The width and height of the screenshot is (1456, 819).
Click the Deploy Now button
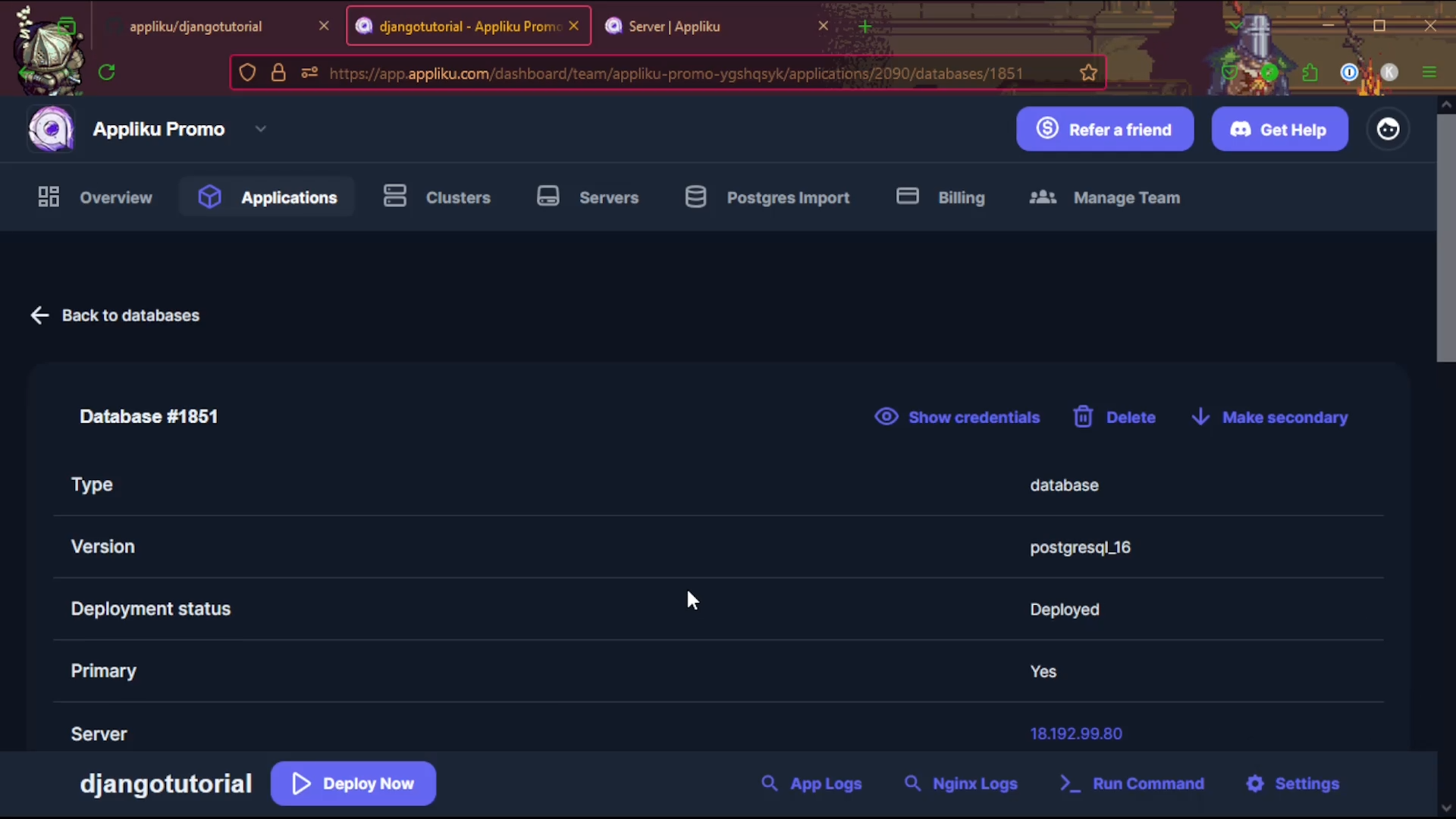(x=353, y=783)
